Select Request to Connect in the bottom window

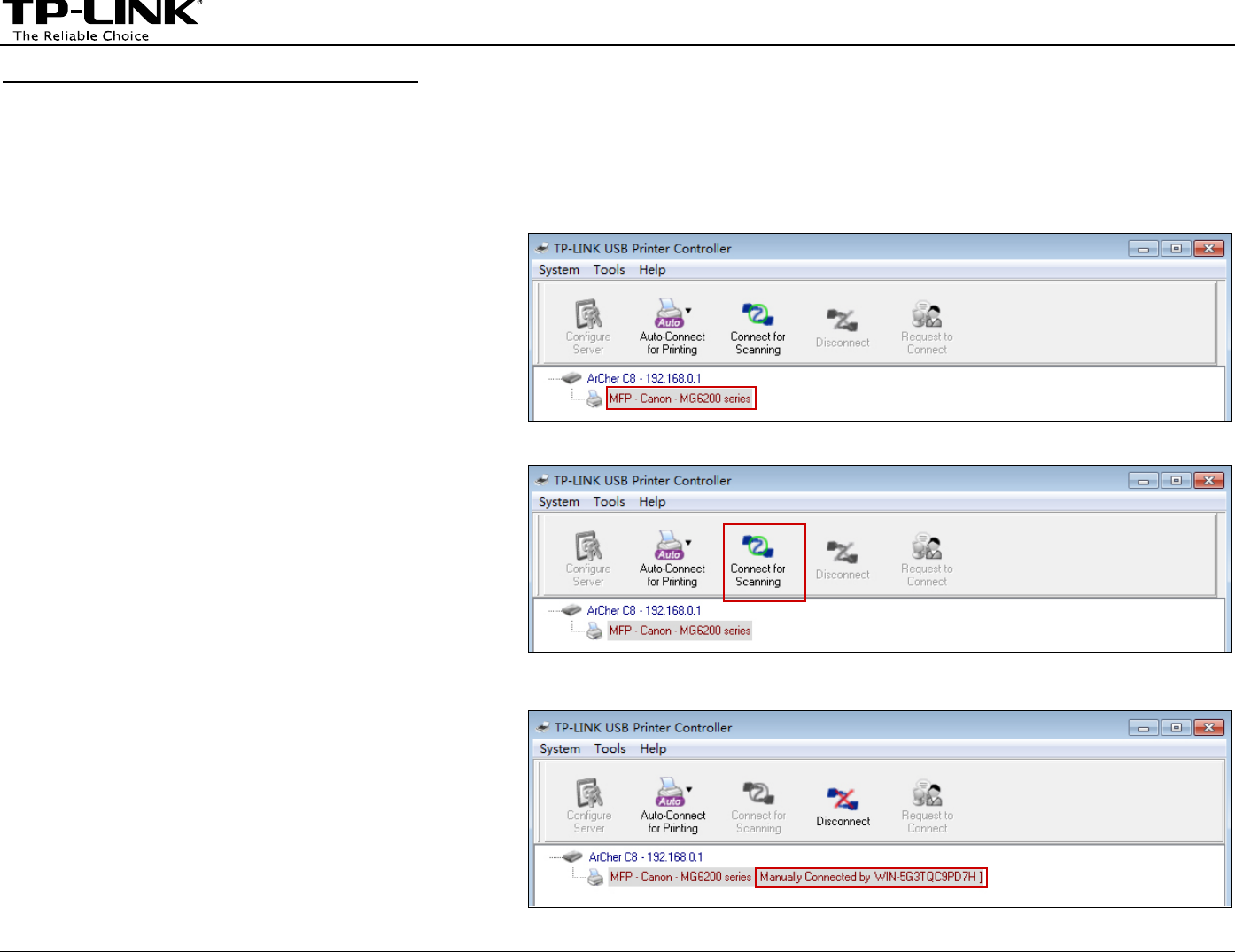(x=928, y=807)
